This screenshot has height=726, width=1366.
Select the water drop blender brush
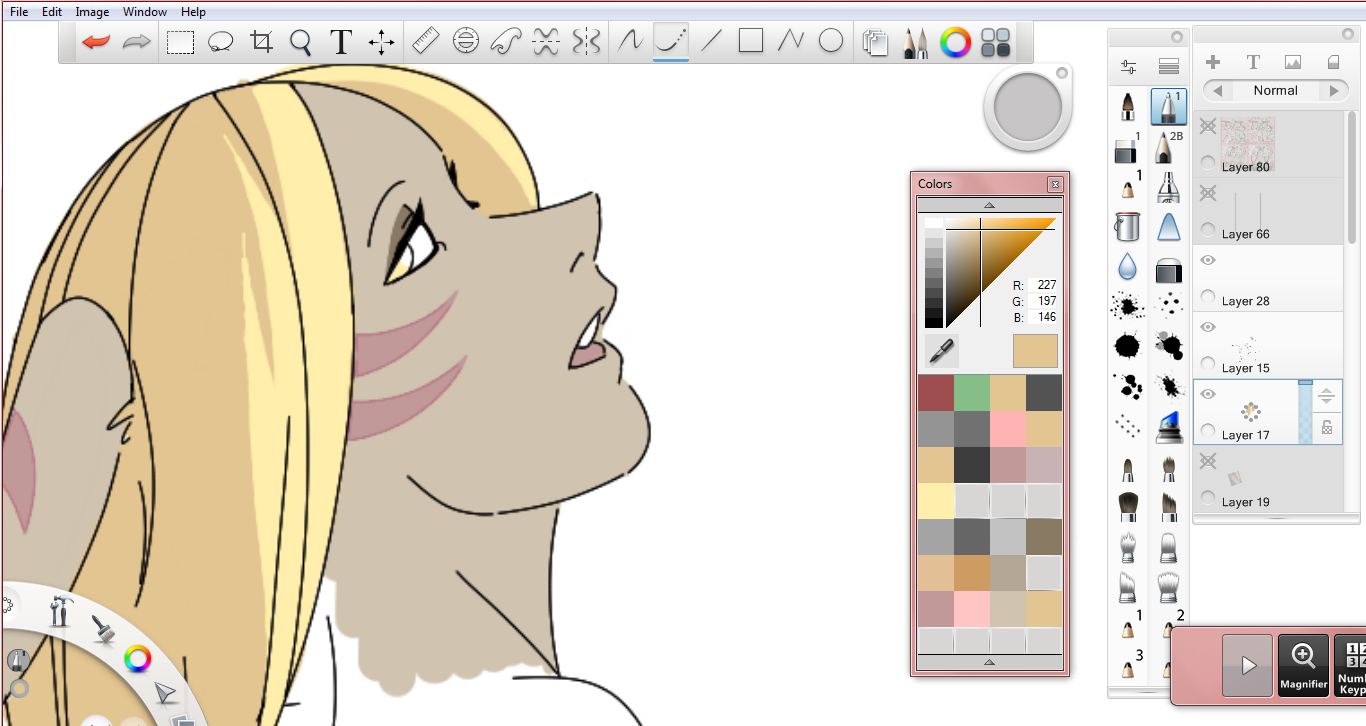pyautogui.click(x=1127, y=266)
